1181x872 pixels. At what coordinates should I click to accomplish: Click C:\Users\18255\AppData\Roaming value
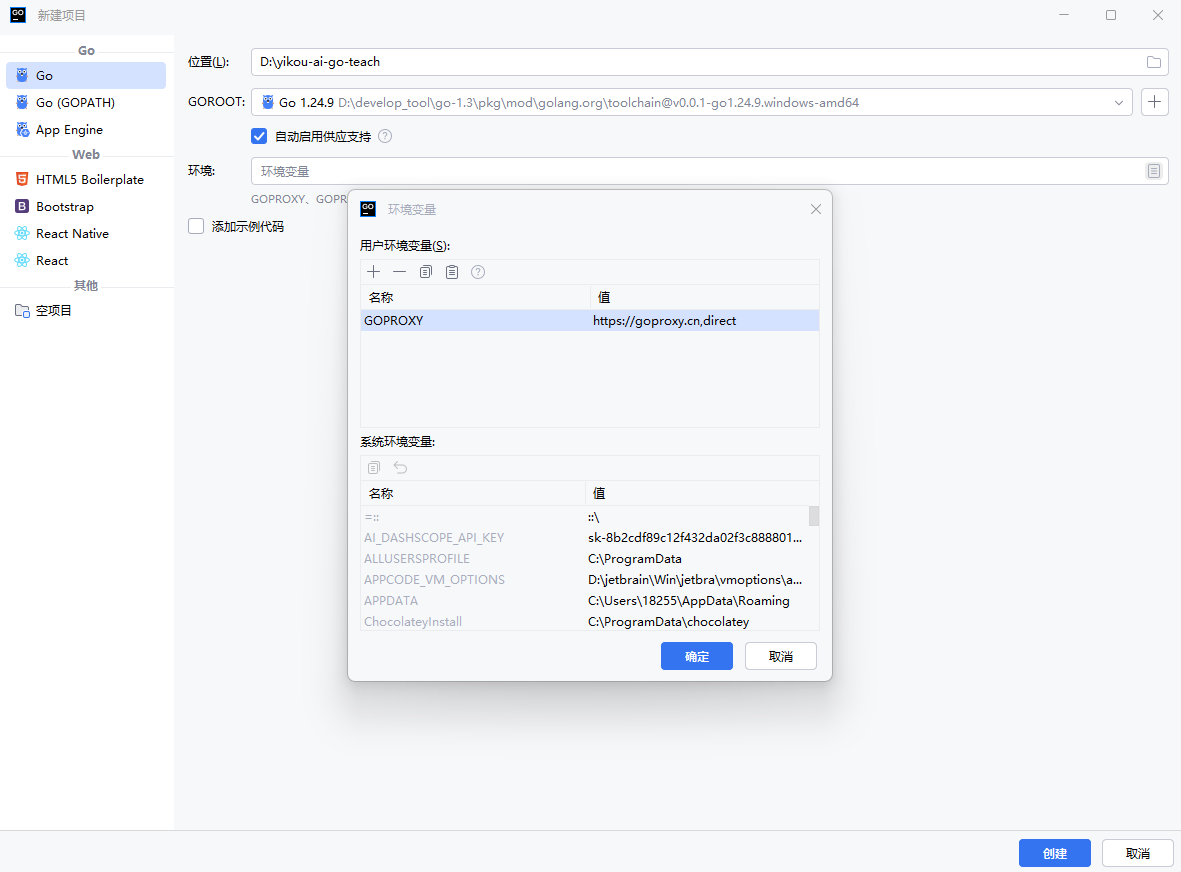coord(688,601)
